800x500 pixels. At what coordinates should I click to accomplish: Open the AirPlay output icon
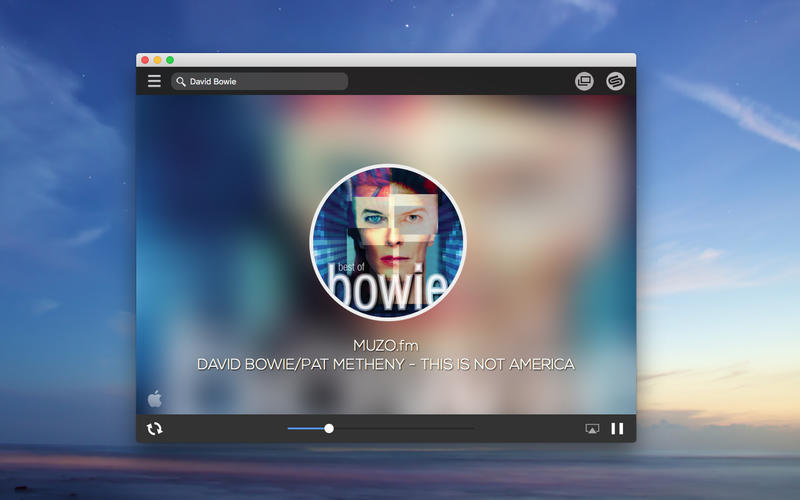tap(592, 429)
